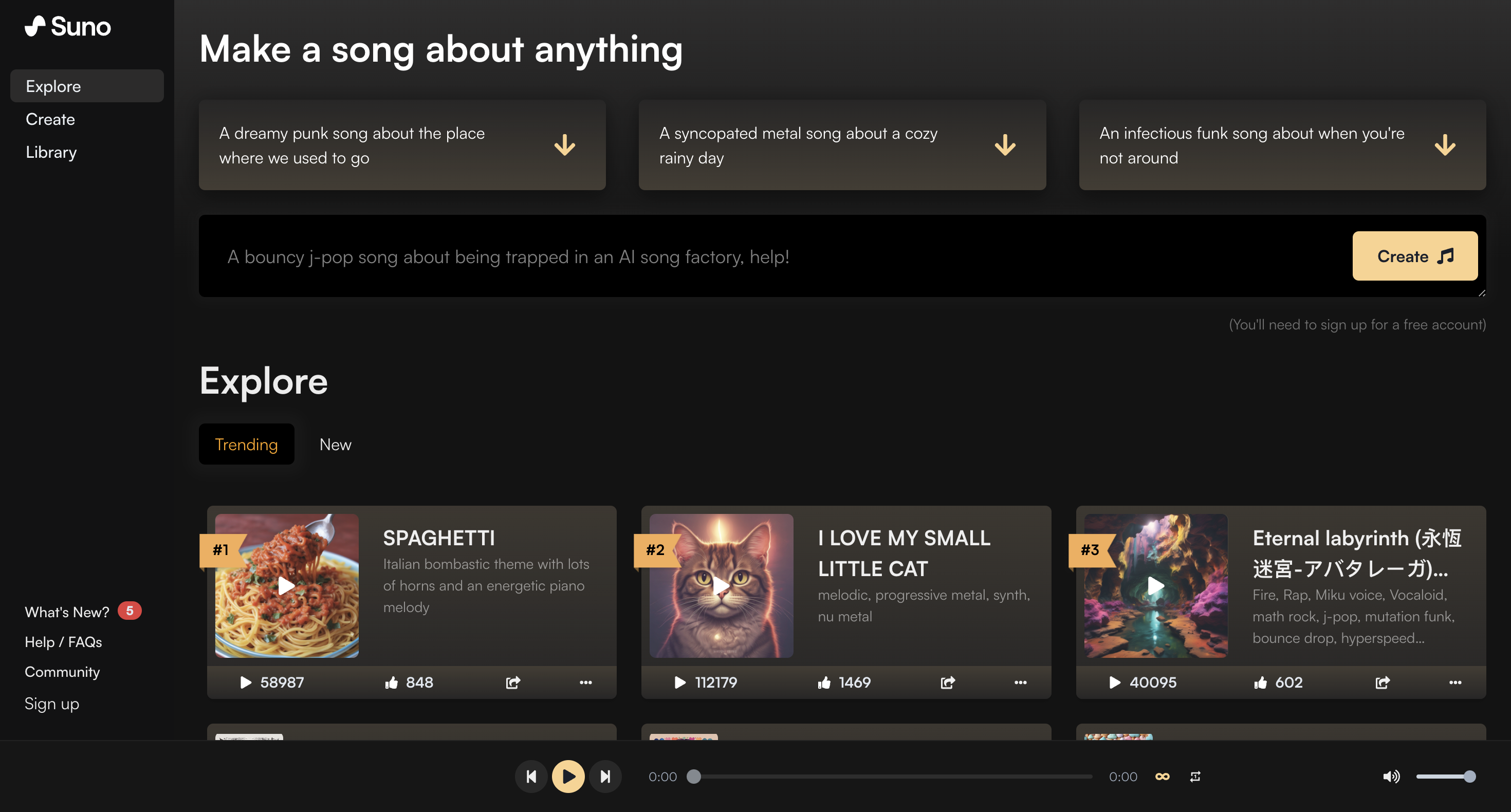The image size is (1511, 812).
Task: Share the Eternal labyrinth song
Action: 1382,682
